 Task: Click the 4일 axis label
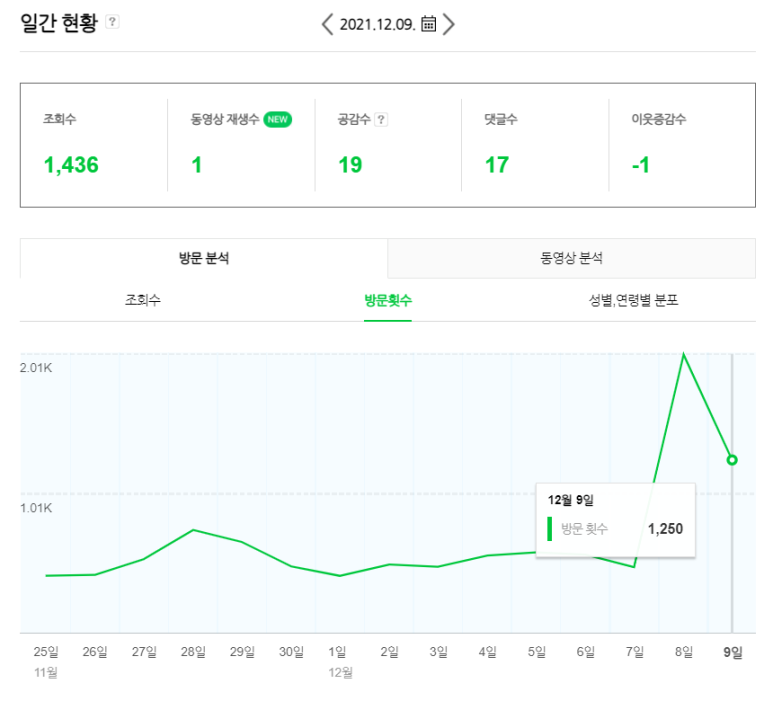[488, 652]
